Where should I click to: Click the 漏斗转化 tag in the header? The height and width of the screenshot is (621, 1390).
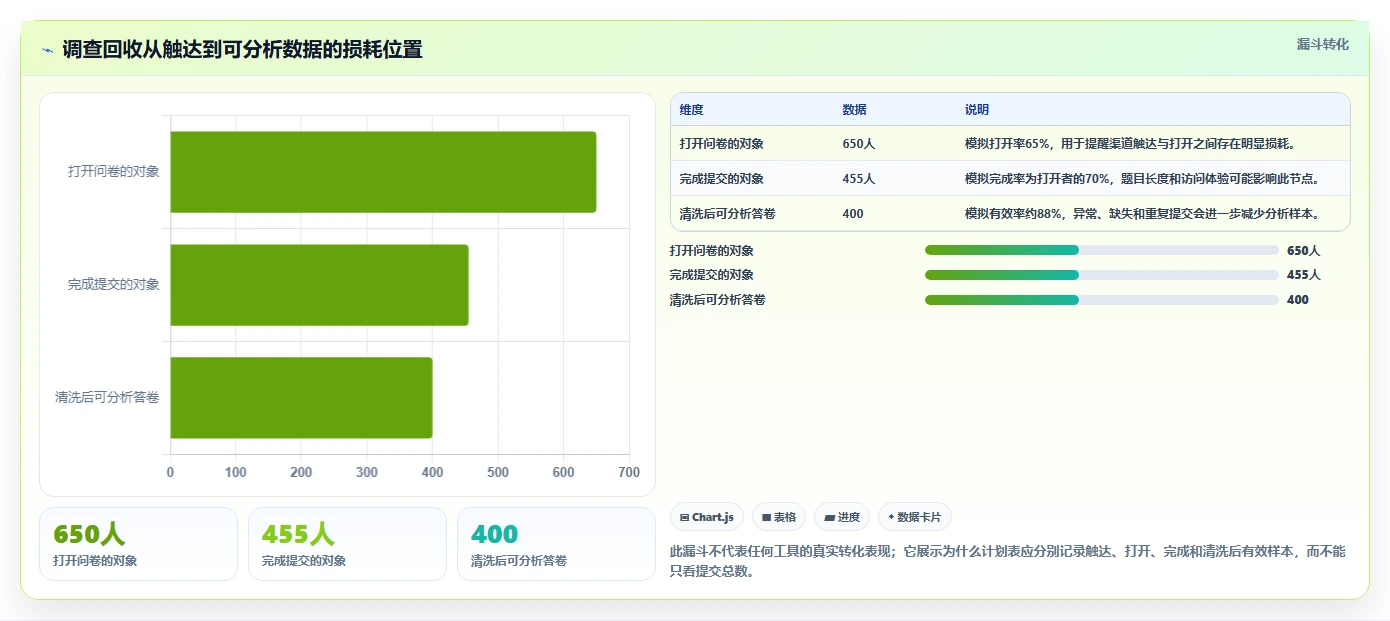point(1322,44)
